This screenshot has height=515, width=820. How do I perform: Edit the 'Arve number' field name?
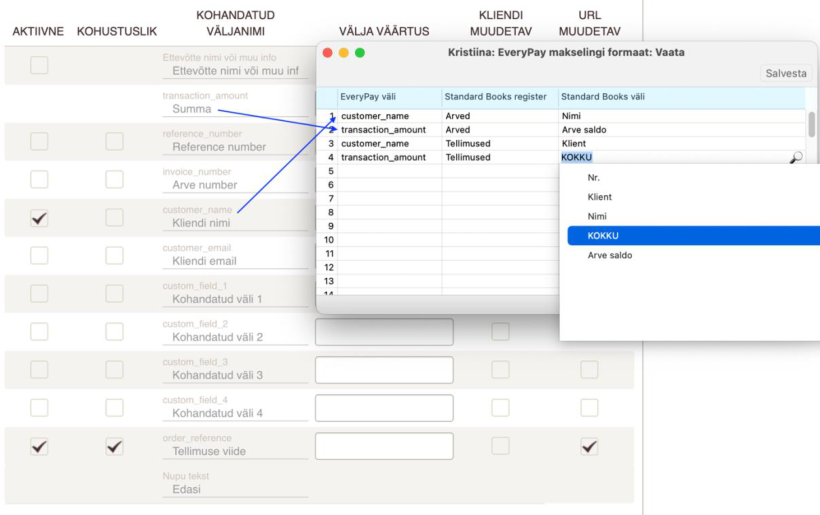[x=235, y=185]
